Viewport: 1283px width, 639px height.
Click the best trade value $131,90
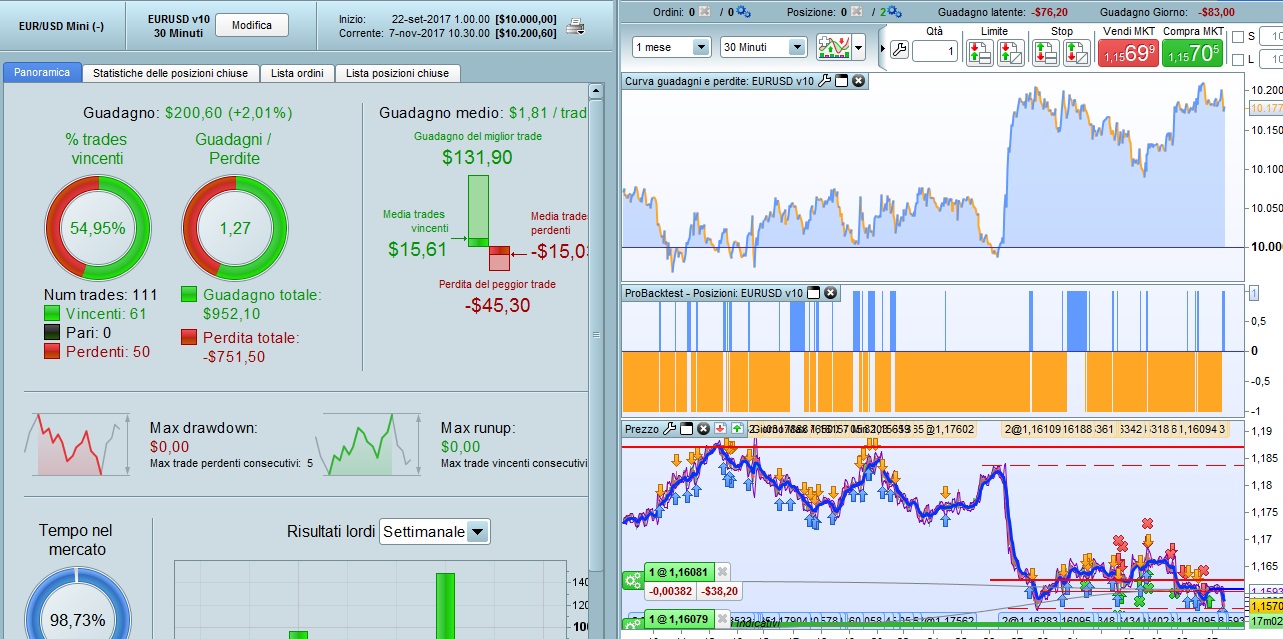(x=477, y=157)
